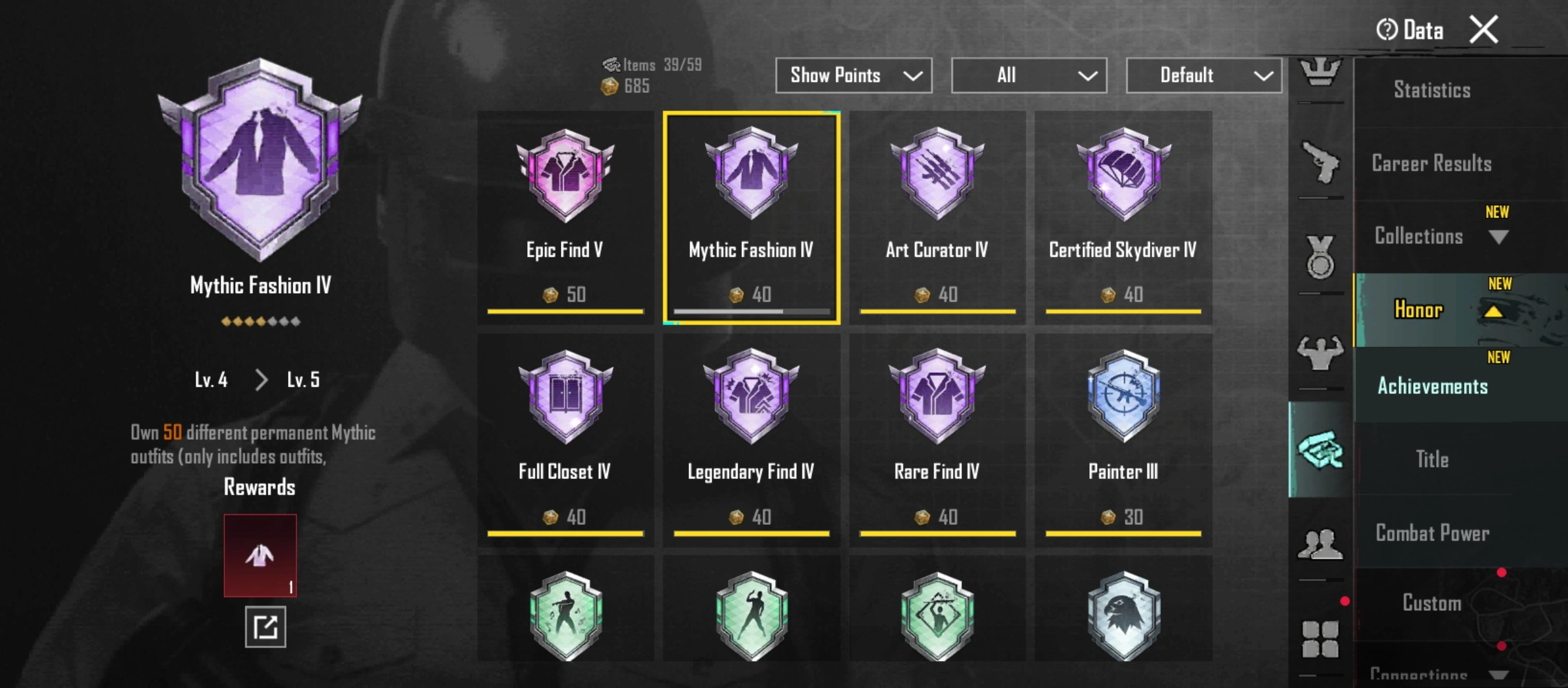Open the Default sort dropdown
The image size is (1568, 688).
(x=1204, y=75)
